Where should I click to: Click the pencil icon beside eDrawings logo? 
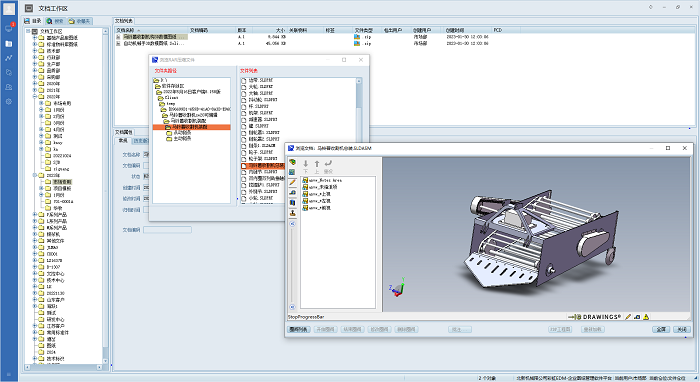tap(628, 317)
